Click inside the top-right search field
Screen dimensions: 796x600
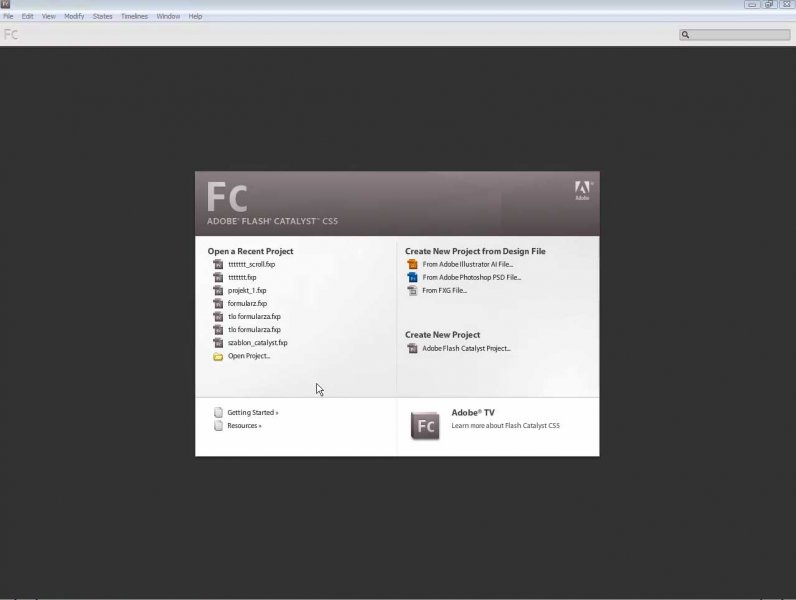point(740,35)
